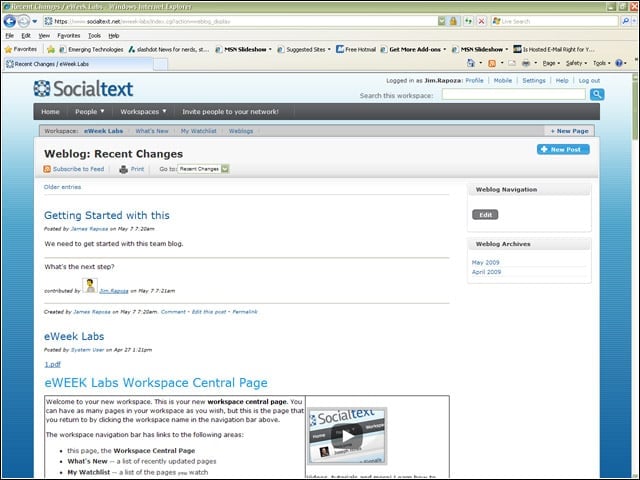Open the Go to Recent Changes dropdown
640x480 pixels.
click(x=203, y=169)
